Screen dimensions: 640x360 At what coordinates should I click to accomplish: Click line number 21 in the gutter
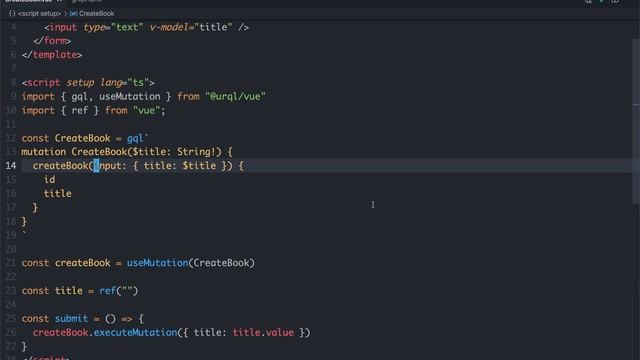click(x=11, y=263)
